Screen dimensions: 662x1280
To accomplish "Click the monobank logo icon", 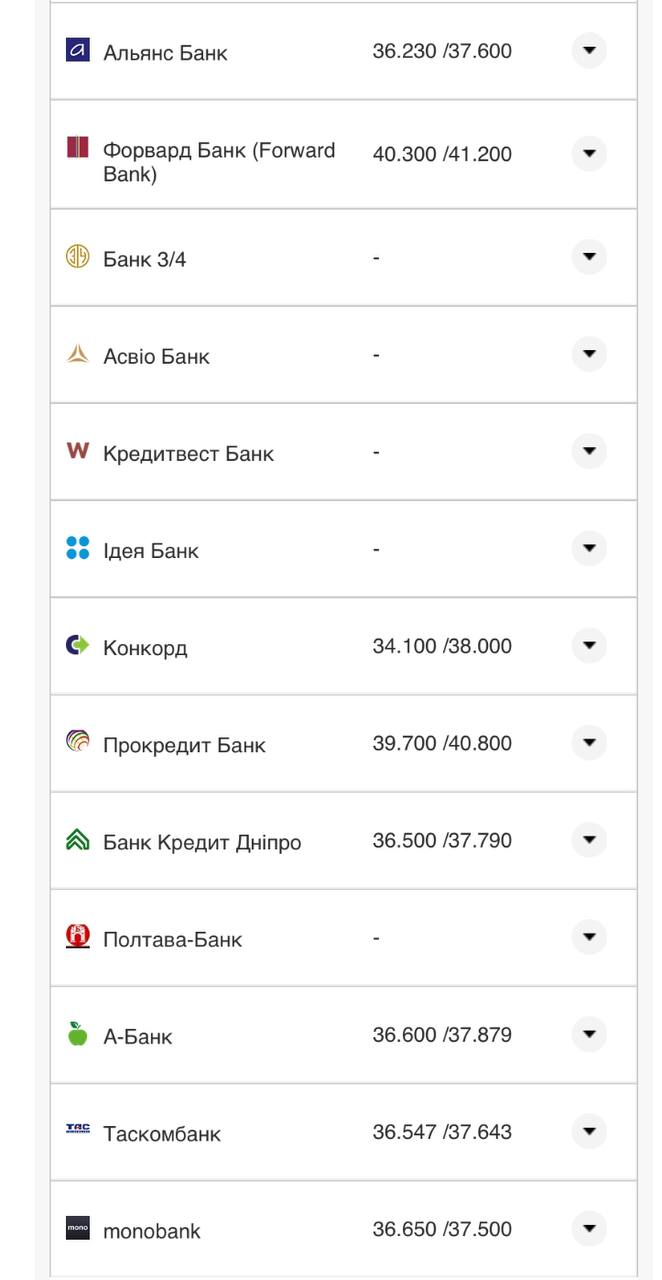I will click(78, 1228).
